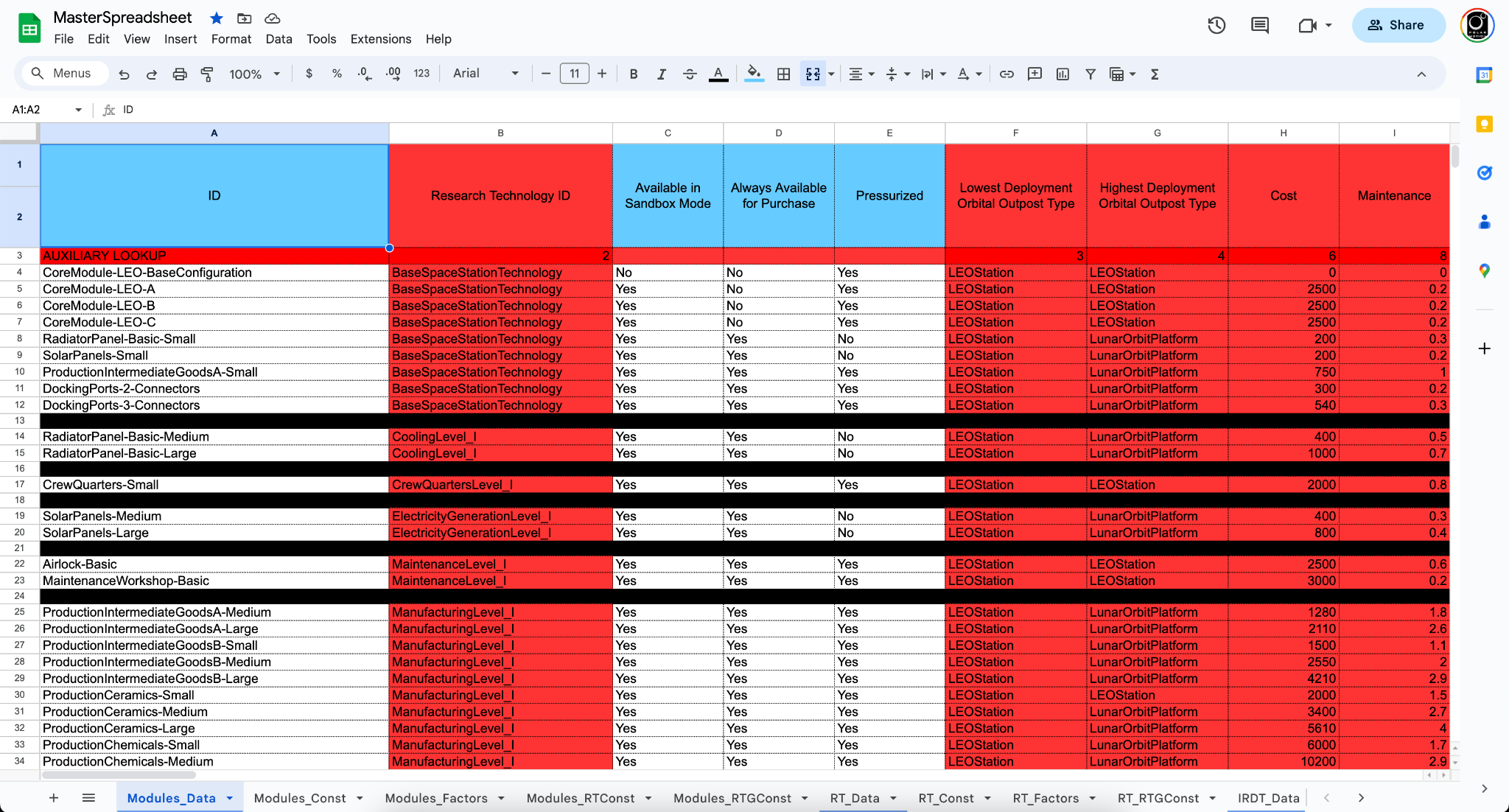Click the Share button
Screen dimensions: 1509x812
pyautogui.click(x=1398, y=25)
